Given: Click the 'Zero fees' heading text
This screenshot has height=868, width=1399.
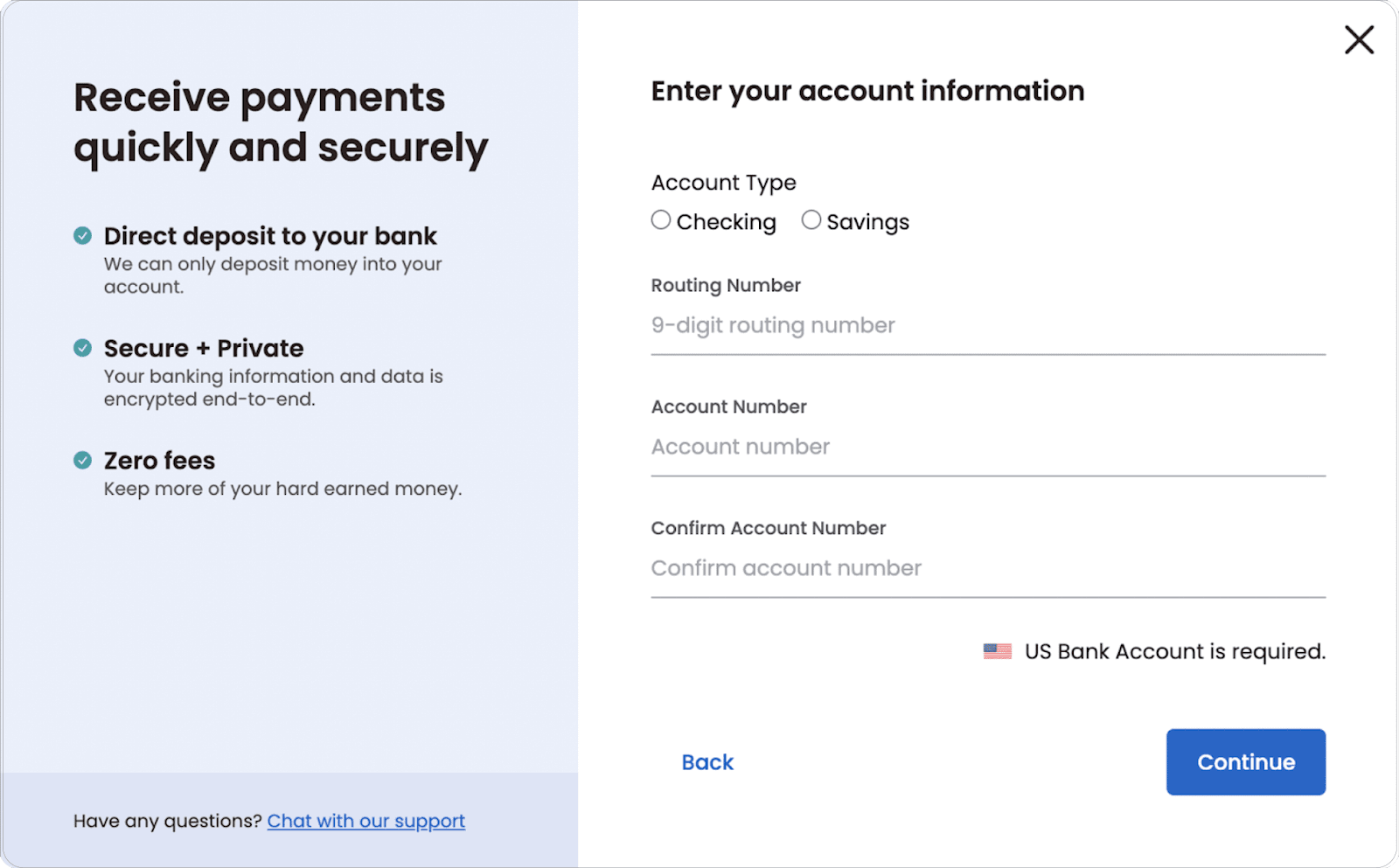Looking at the screenshot, I should point(159,461).
